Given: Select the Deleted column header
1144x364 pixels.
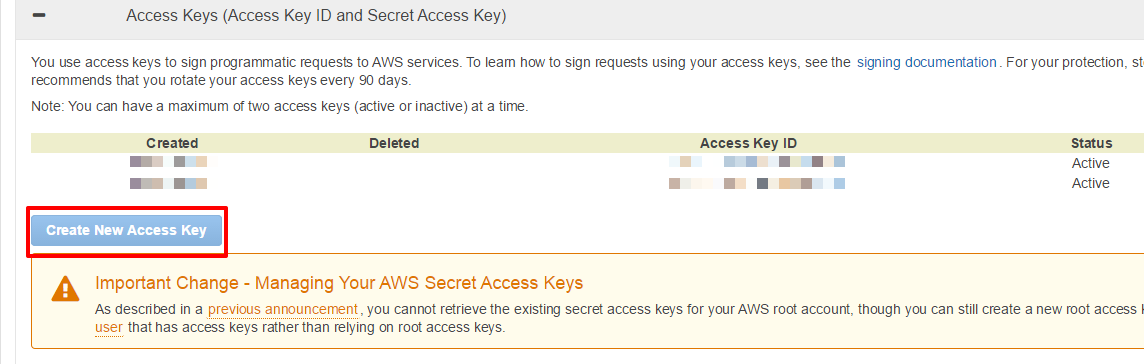Looking at the screenshot, I should coord(394,143).
